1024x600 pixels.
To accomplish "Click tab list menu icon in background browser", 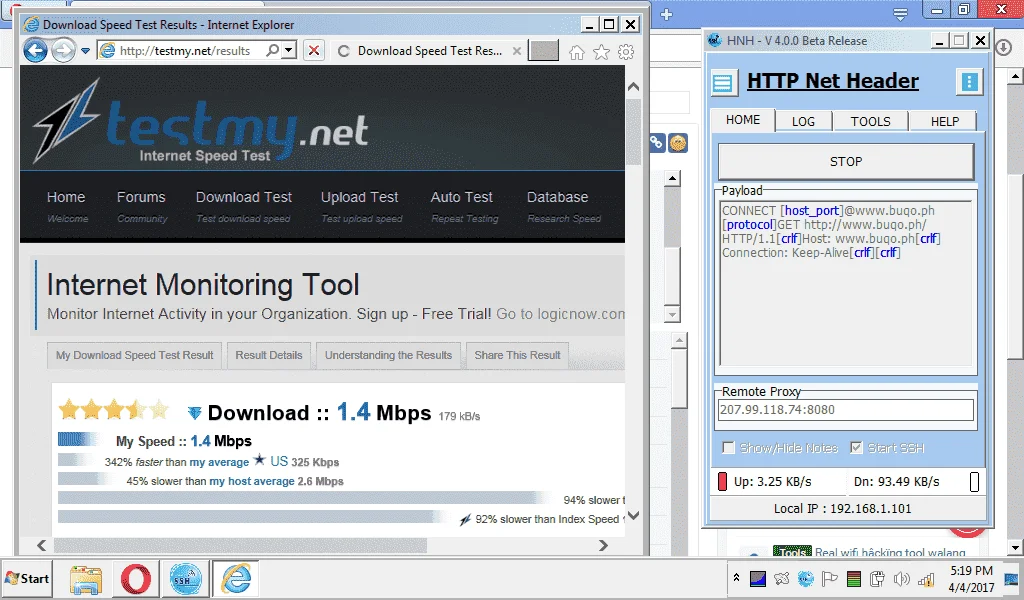I will 901,14.
